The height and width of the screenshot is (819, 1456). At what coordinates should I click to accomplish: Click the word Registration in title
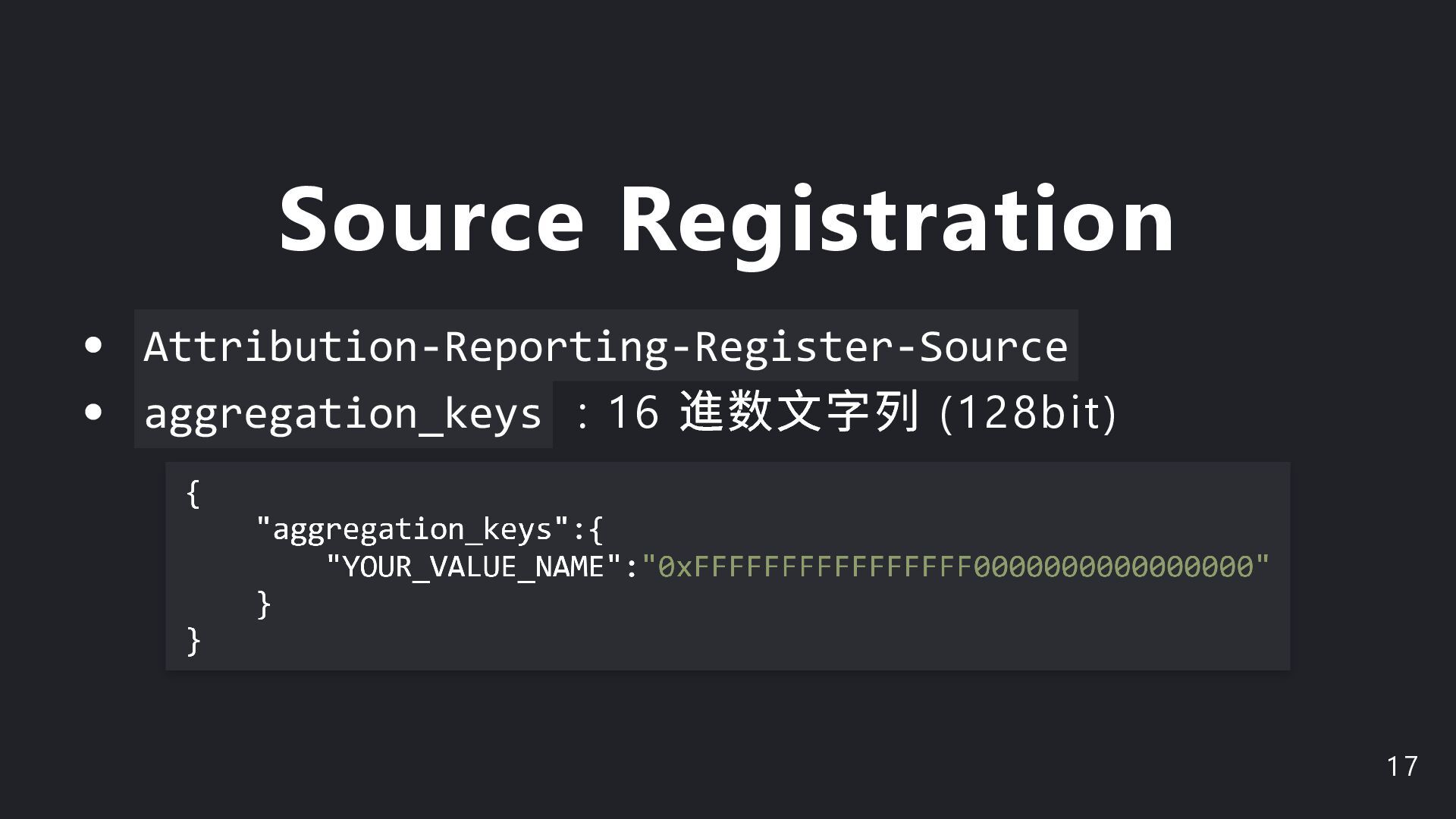click(896, 220)
